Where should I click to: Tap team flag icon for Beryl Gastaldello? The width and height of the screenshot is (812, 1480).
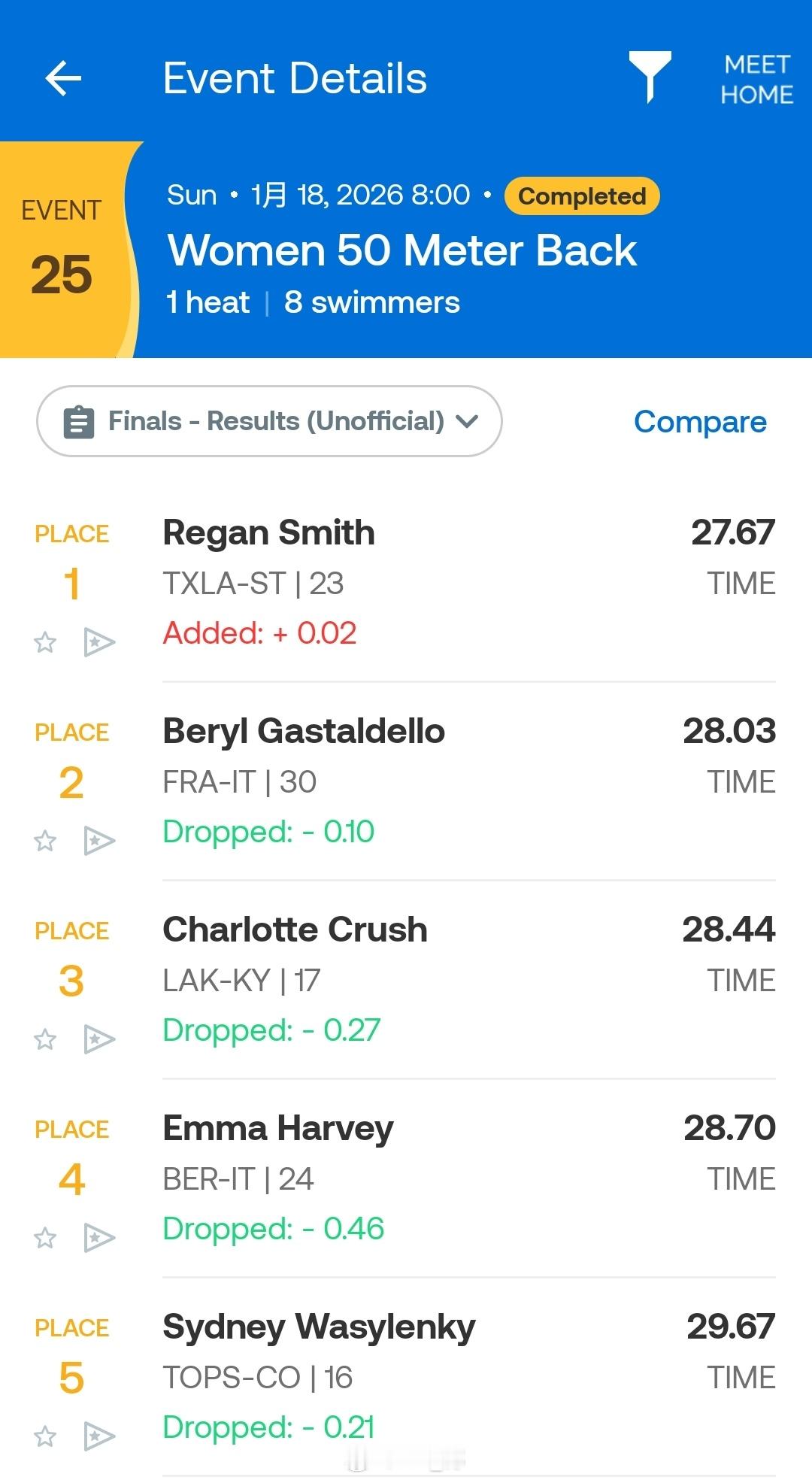(x=98, y=841)
